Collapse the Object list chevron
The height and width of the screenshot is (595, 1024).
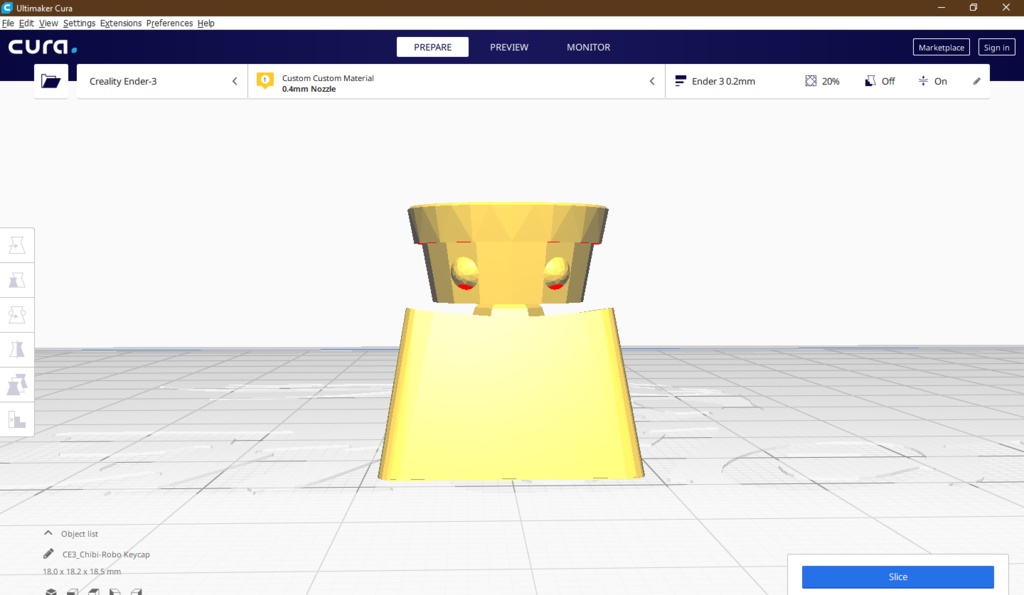coord(48,533)
